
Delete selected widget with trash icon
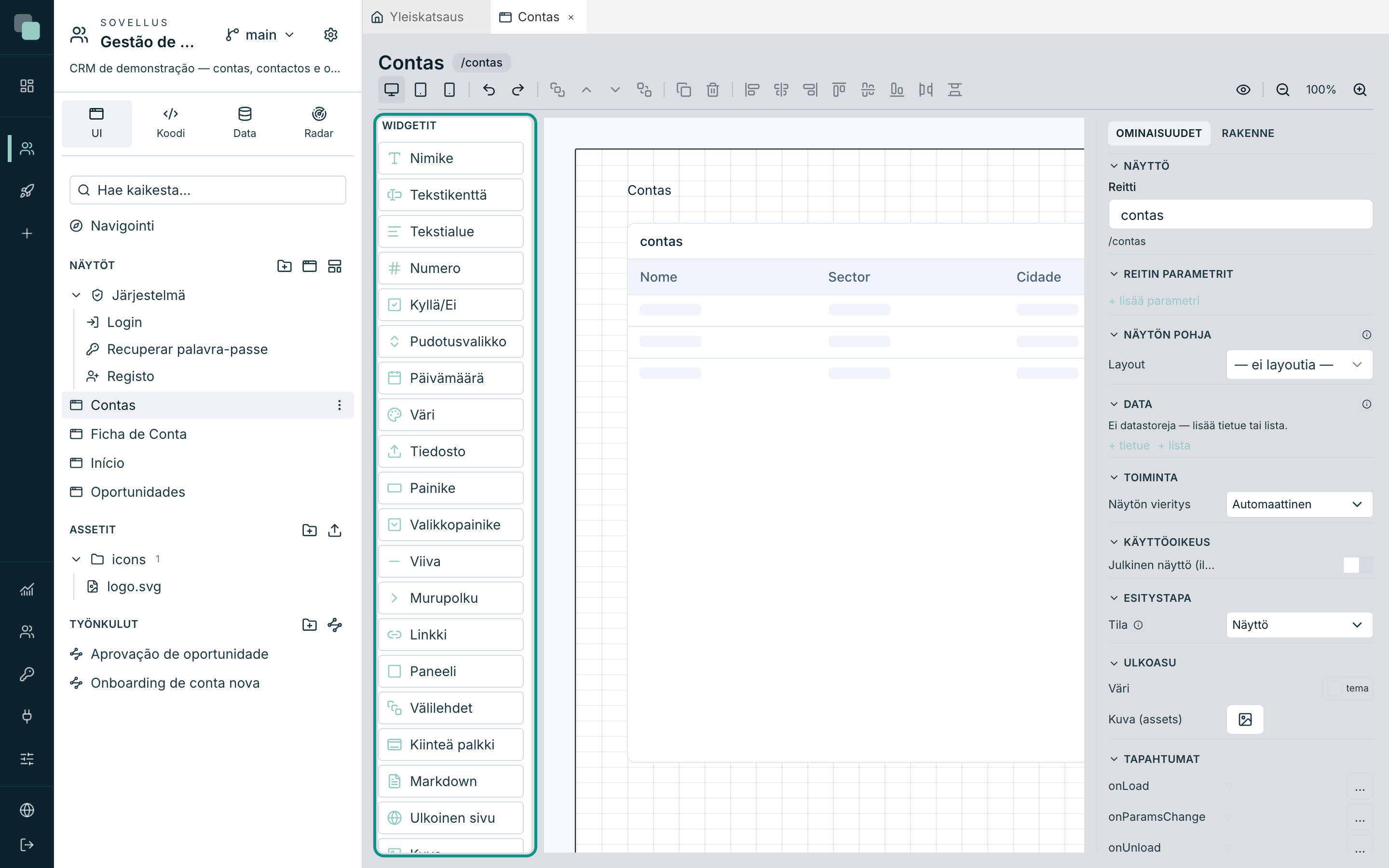[x=713, y=90]
